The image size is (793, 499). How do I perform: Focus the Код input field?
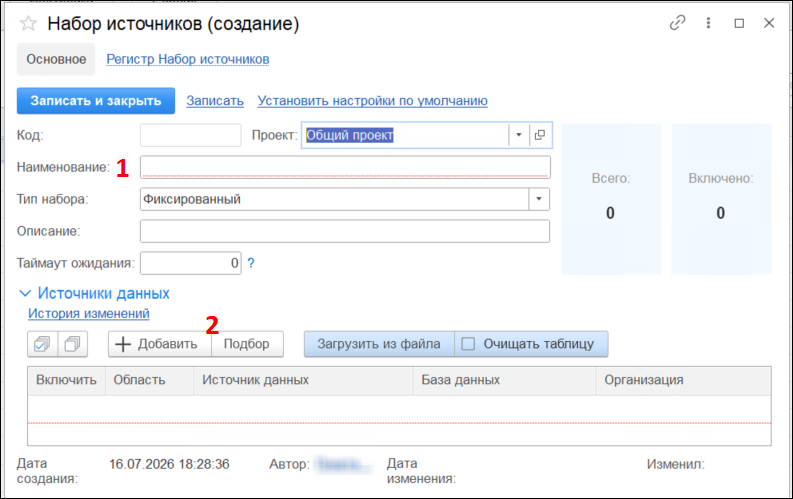click(x=191, y=135)
